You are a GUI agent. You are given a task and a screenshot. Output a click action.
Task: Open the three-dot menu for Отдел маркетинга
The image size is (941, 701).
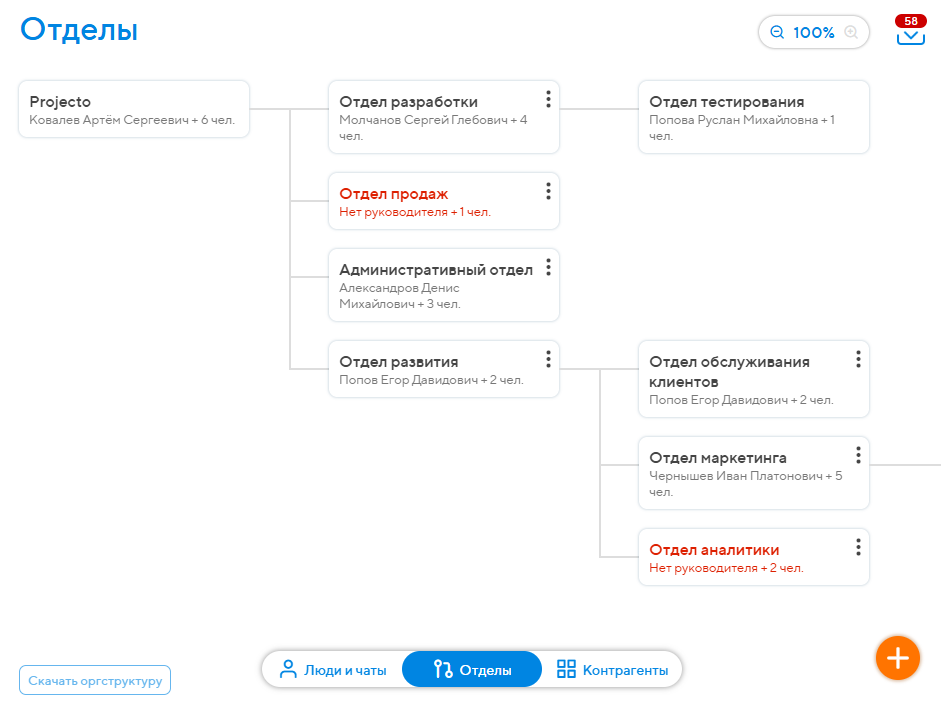point(858,455)
